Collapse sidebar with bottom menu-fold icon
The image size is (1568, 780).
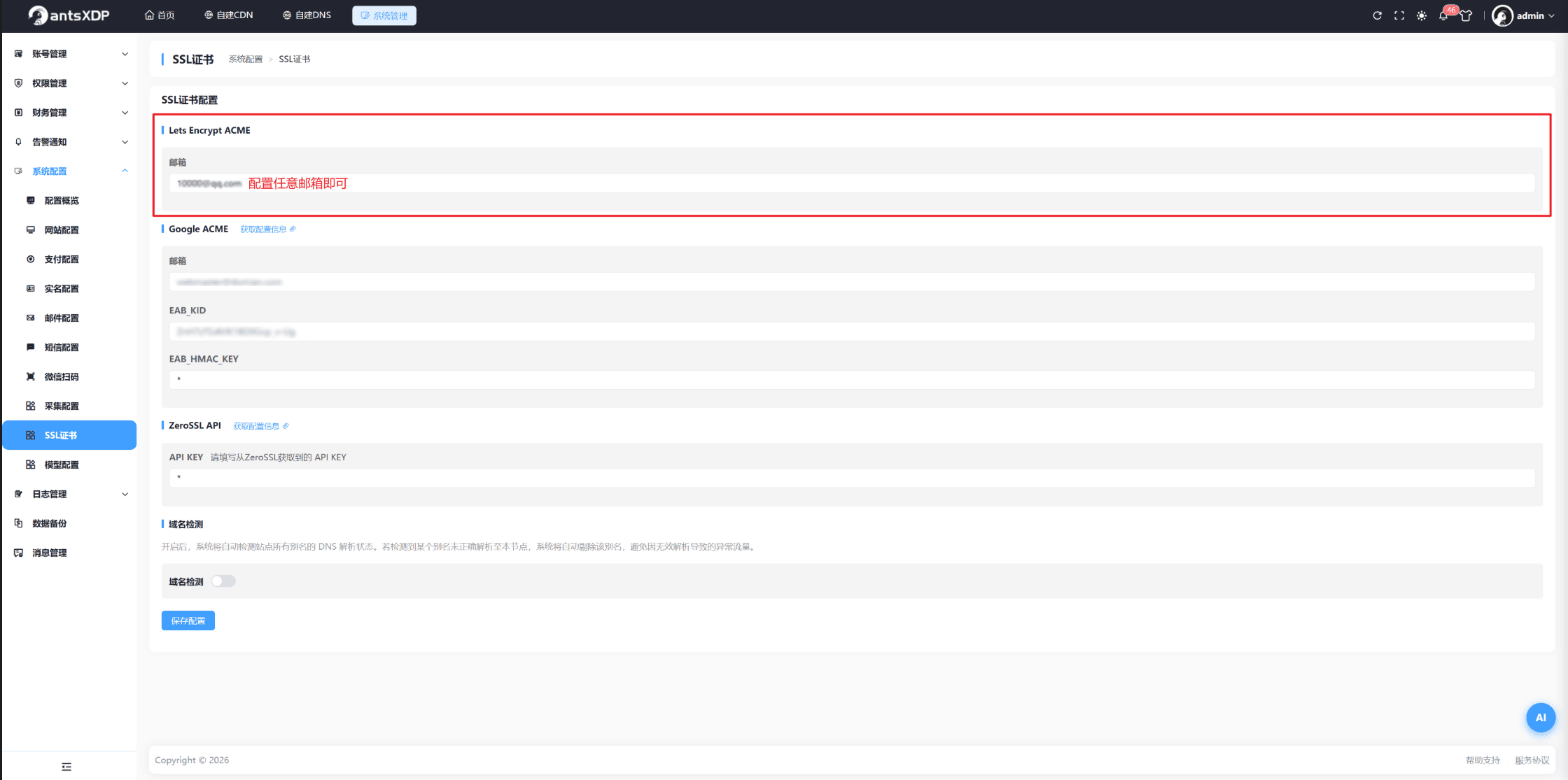click(x=66, y=767)
